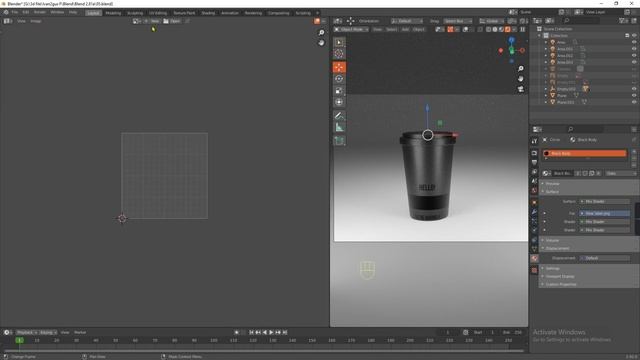
Task: Switch to the Shading workspace tab
Action: click(208, 13)
